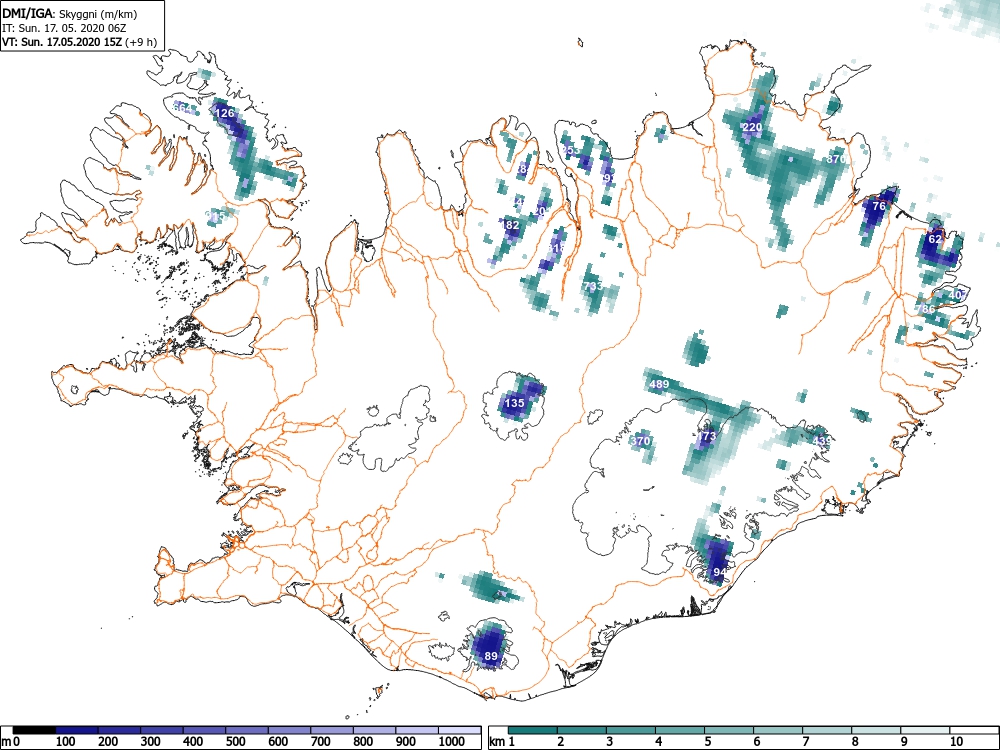The image size is (1000, 750).
Task: Click the 'DMI/IGA: Skyggni (m/km)' title text
Action: tap(70, 13)
